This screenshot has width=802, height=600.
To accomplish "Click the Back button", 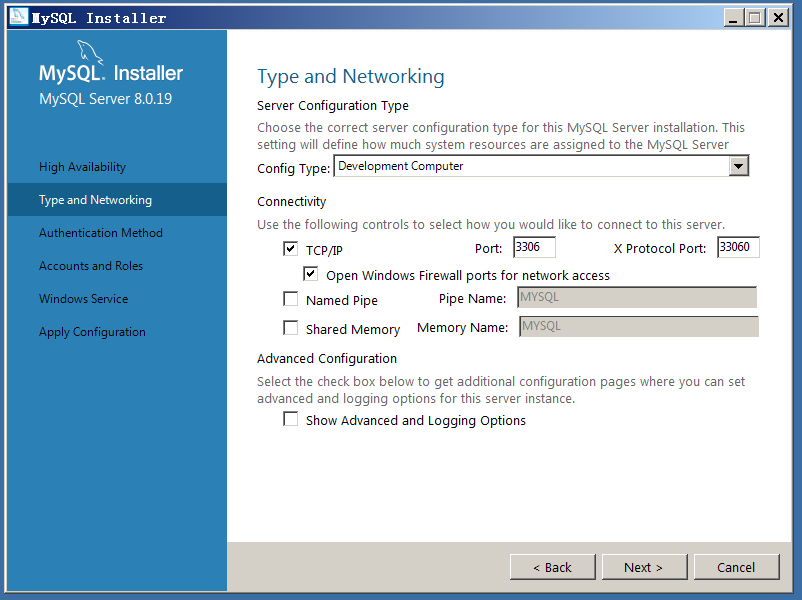I will coord(552,567).
